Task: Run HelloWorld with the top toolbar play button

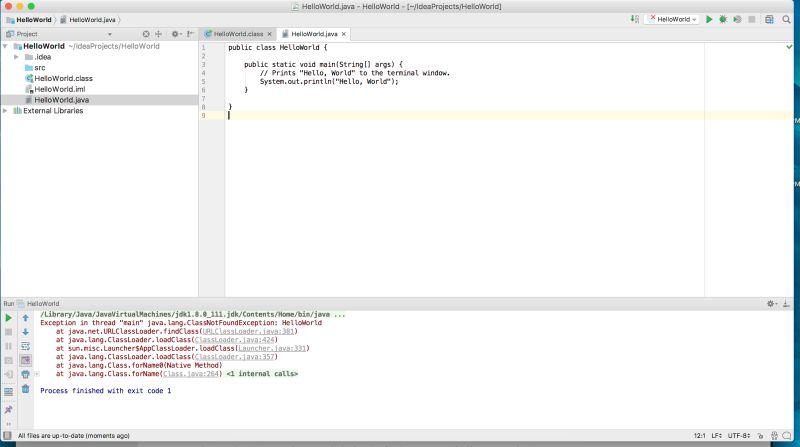Action: tap(709, 19)
